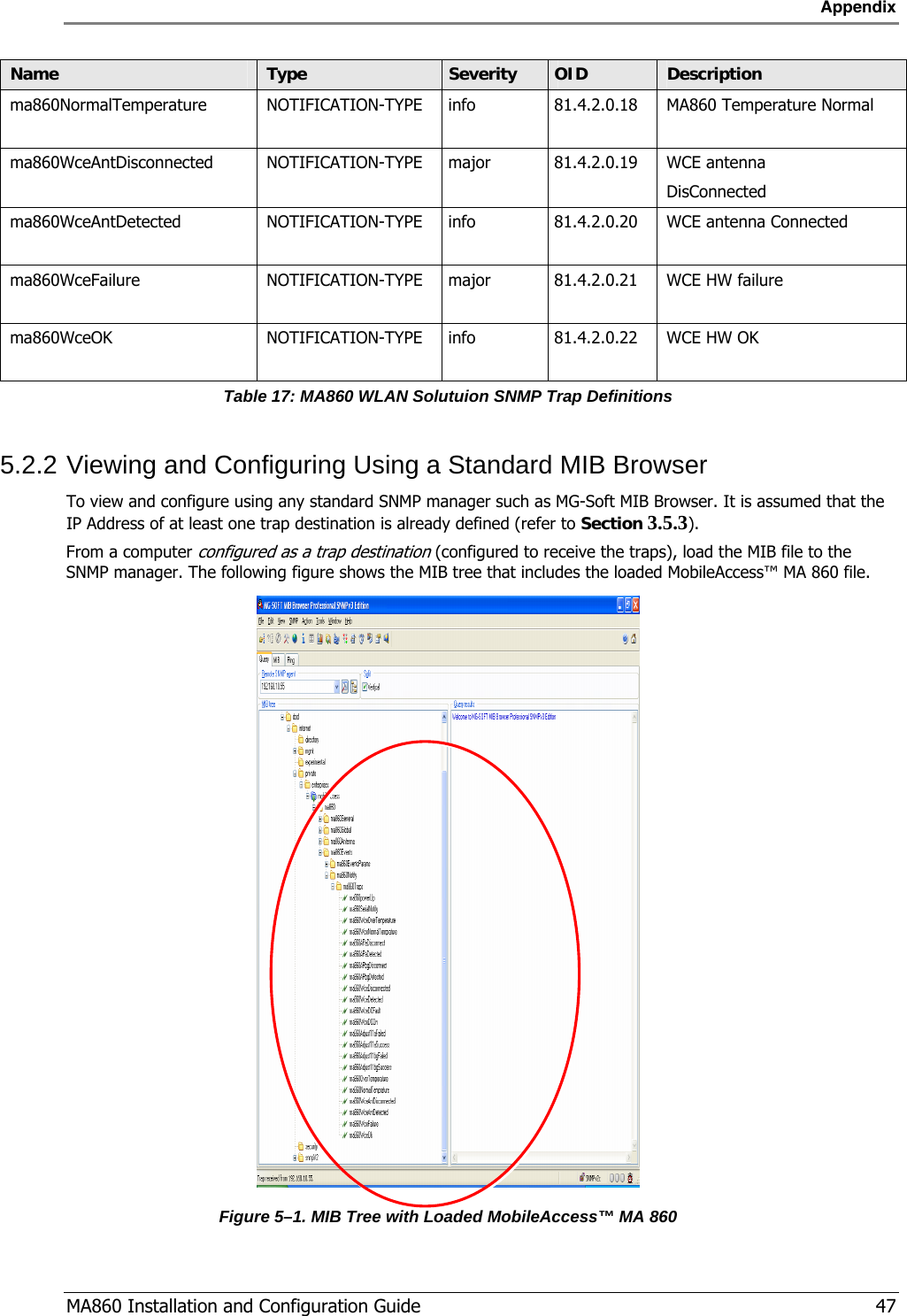Click the blue info 'i' toolbar icon
Screen dimensions: 907x1316
point(304,638)
